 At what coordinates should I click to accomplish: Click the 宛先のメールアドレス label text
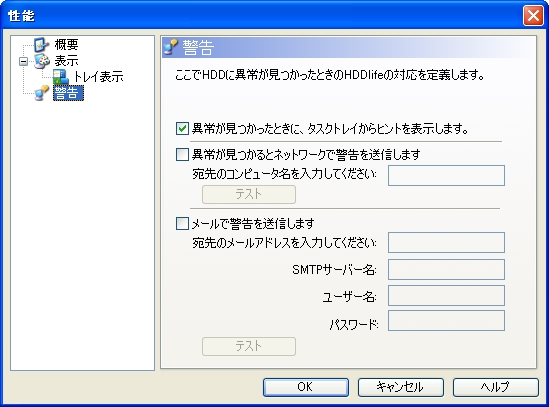click(x=284, y=243)
